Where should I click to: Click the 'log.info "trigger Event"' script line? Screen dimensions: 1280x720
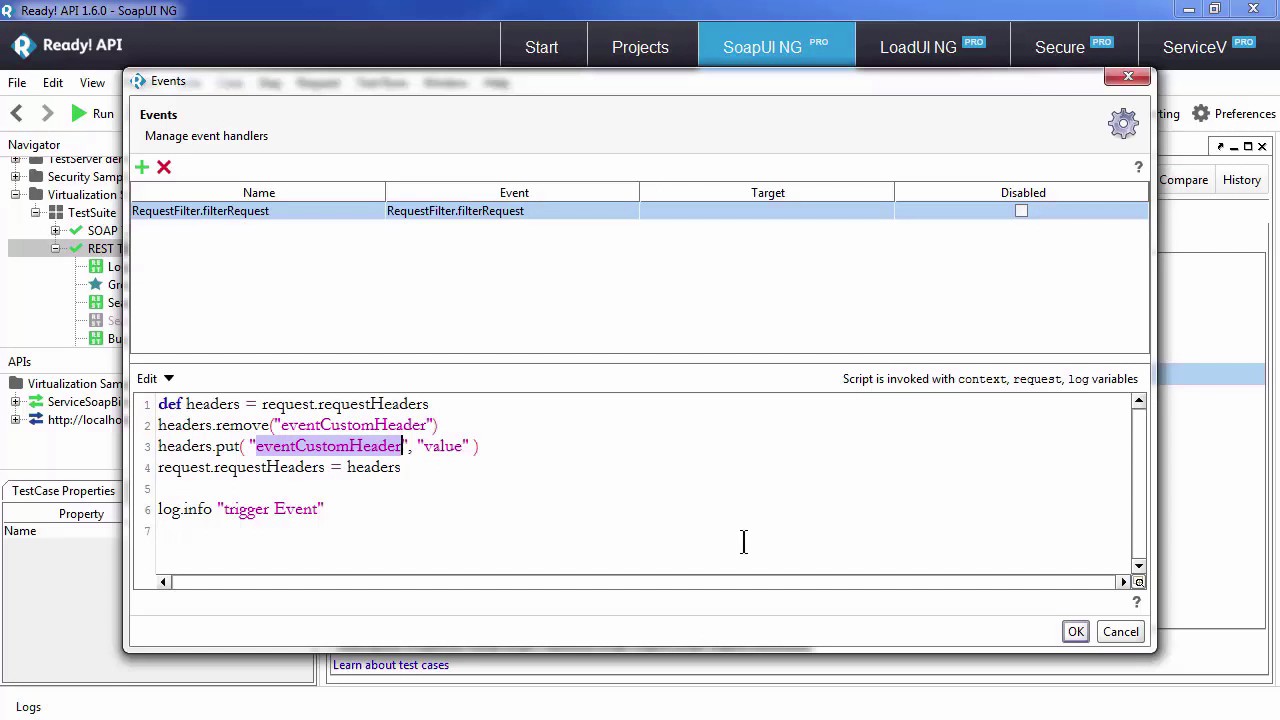click(x=241, y=509)
